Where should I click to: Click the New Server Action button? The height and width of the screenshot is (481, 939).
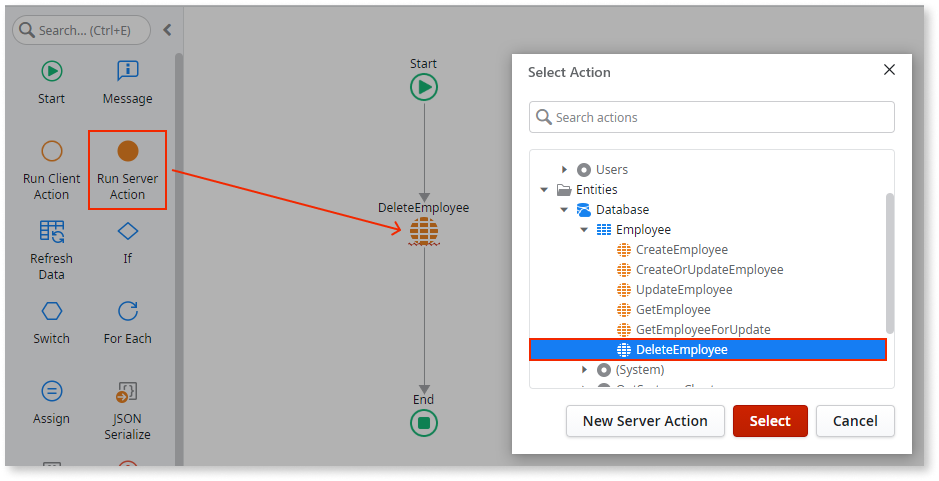(645, 421)
